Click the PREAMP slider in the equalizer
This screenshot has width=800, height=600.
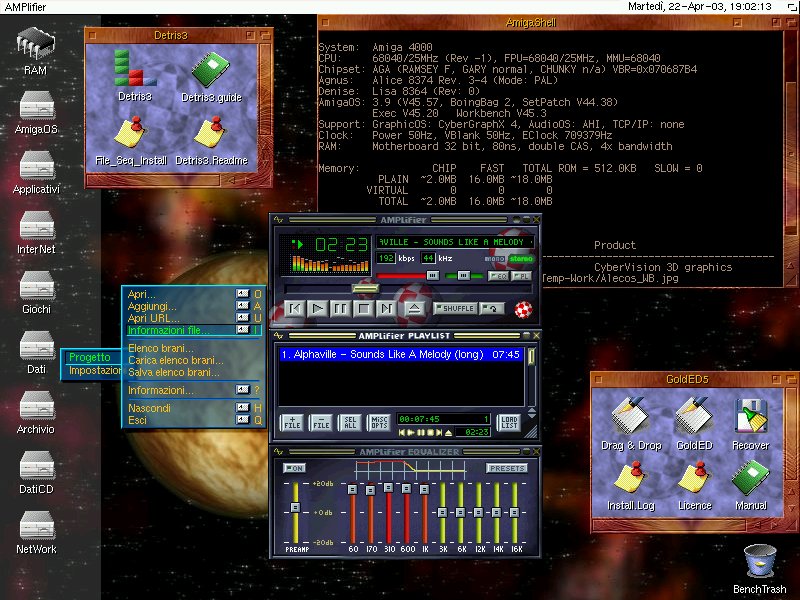pyautogui.click(x=294, y=508)
